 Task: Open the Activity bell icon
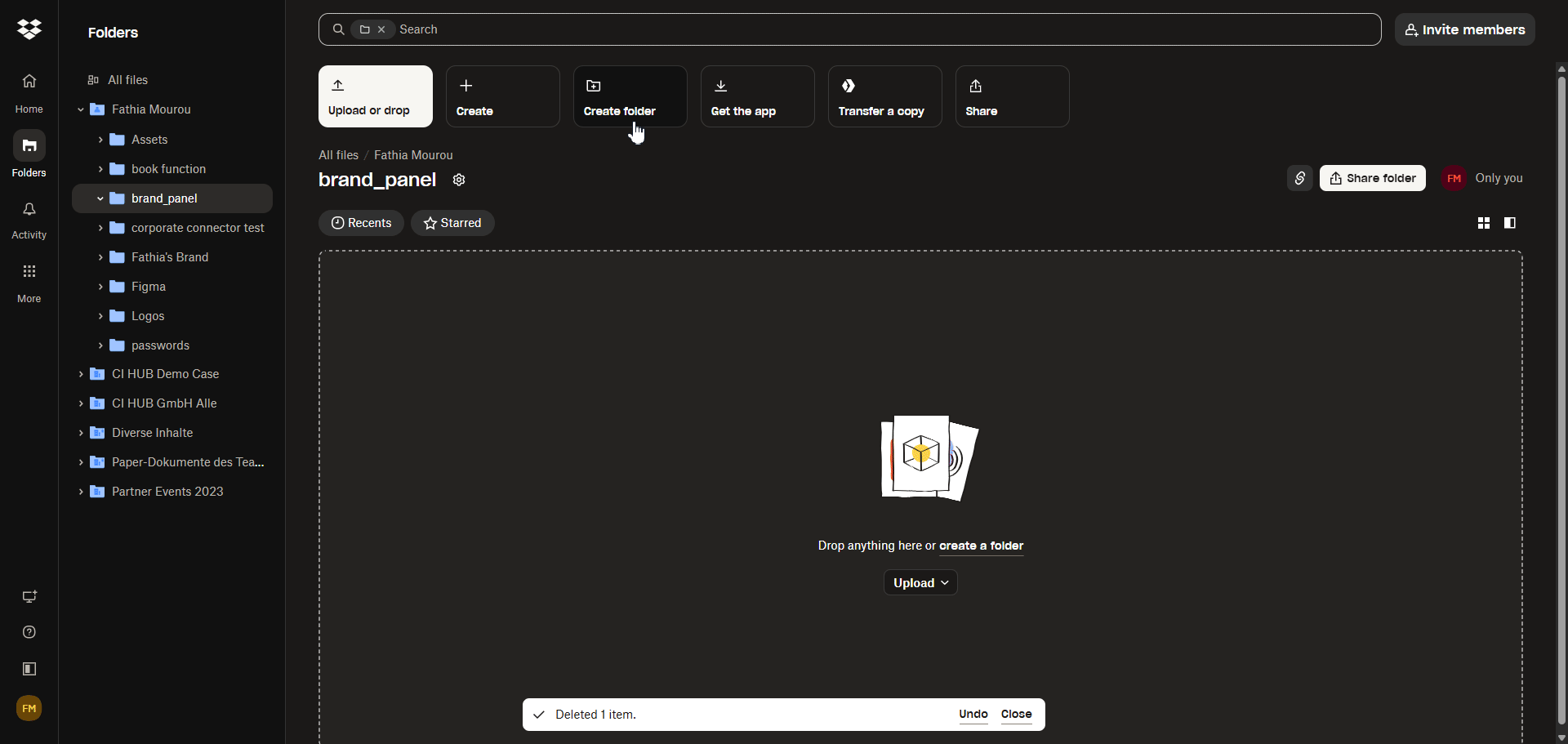pos(29,211)
